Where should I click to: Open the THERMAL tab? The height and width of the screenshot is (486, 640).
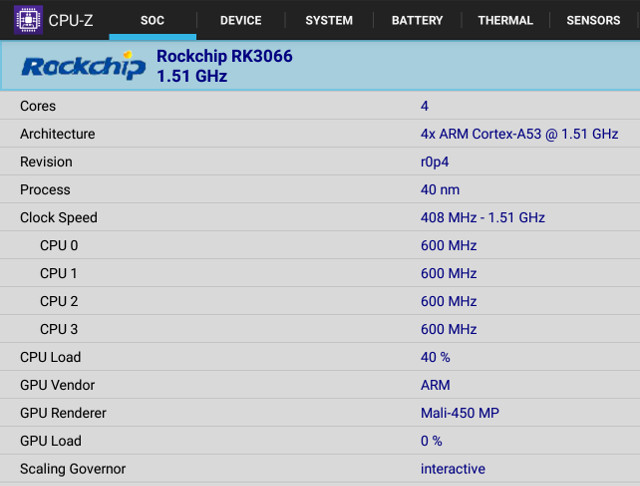pyautogui.click(x=505, y=20)
